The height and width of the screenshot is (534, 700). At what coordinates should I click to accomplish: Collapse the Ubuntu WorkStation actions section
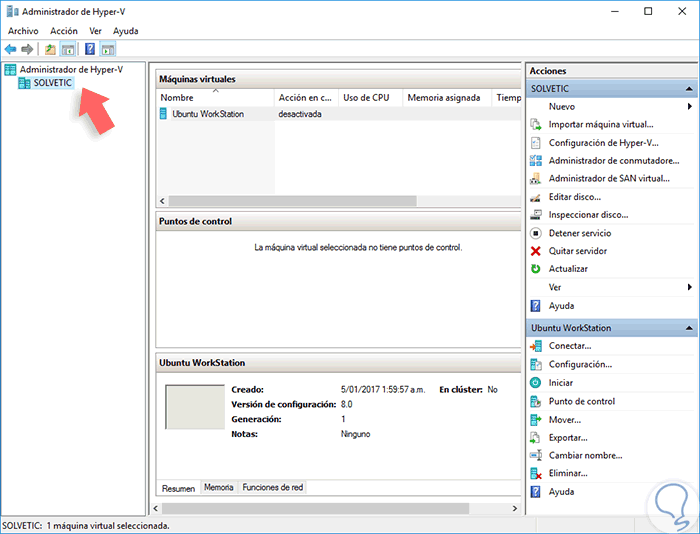pos(689,328)
